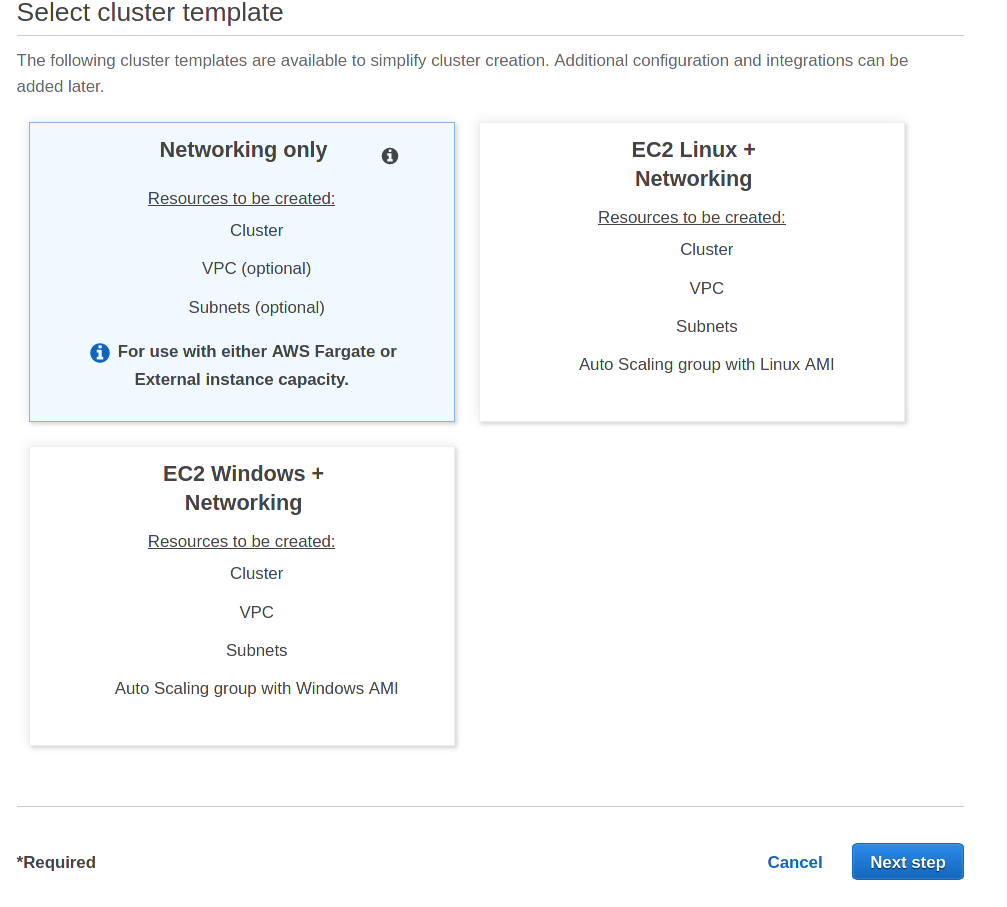Click 'Auto Scaling group with Linux AMI' text
The height and width of the screenshot is (907, 1007).
pos(706,364)
